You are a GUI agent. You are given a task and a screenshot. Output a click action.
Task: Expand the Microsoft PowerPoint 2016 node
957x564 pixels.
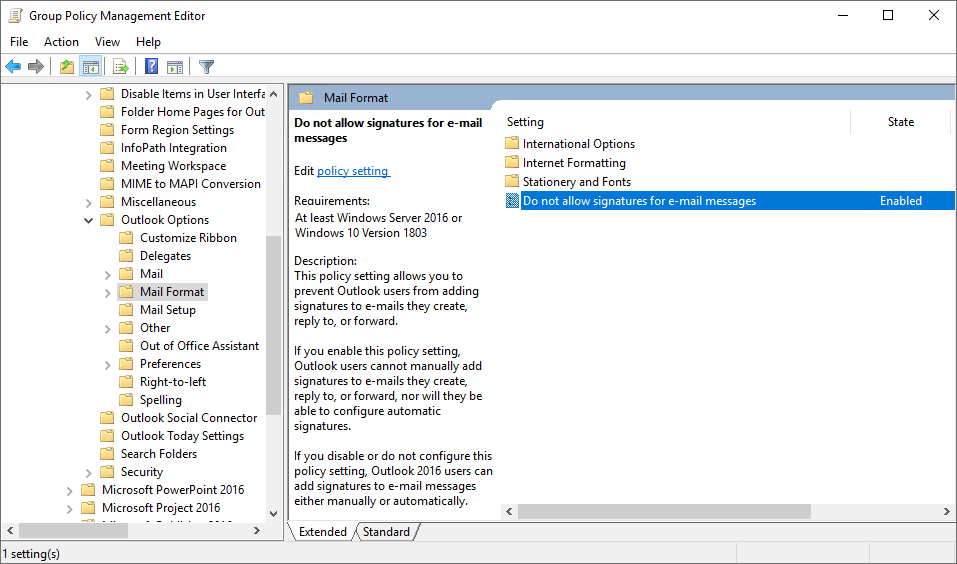pos(70,490)
